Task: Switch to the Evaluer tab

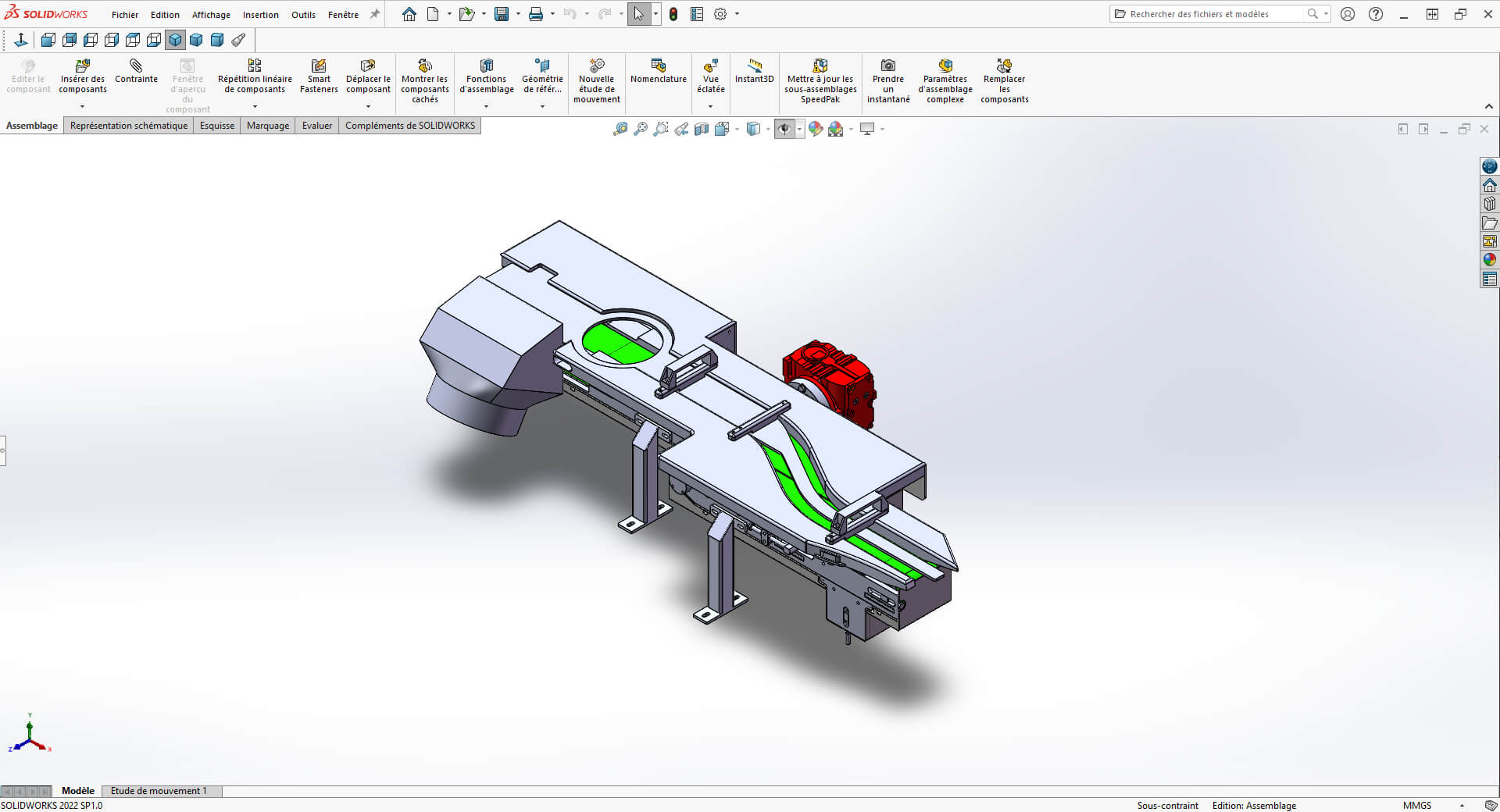Action: [317, 126]
